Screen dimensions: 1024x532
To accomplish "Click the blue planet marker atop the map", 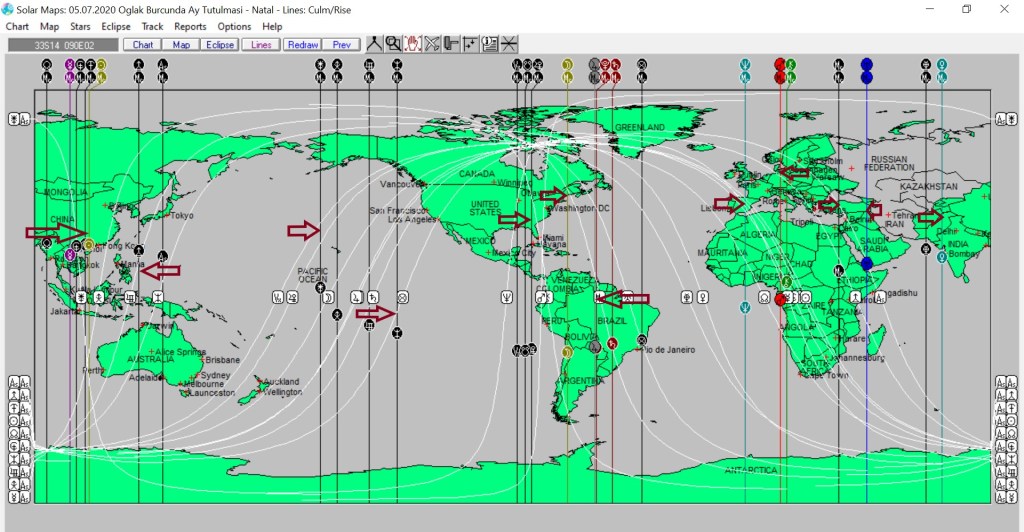I will (x=867, y=64).
